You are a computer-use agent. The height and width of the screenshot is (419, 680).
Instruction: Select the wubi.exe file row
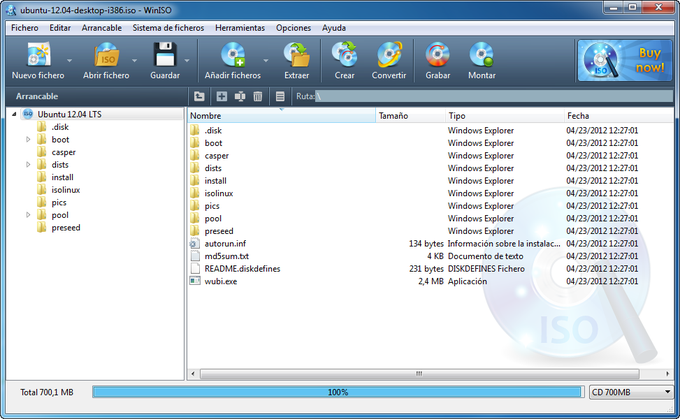click(430, 281)
